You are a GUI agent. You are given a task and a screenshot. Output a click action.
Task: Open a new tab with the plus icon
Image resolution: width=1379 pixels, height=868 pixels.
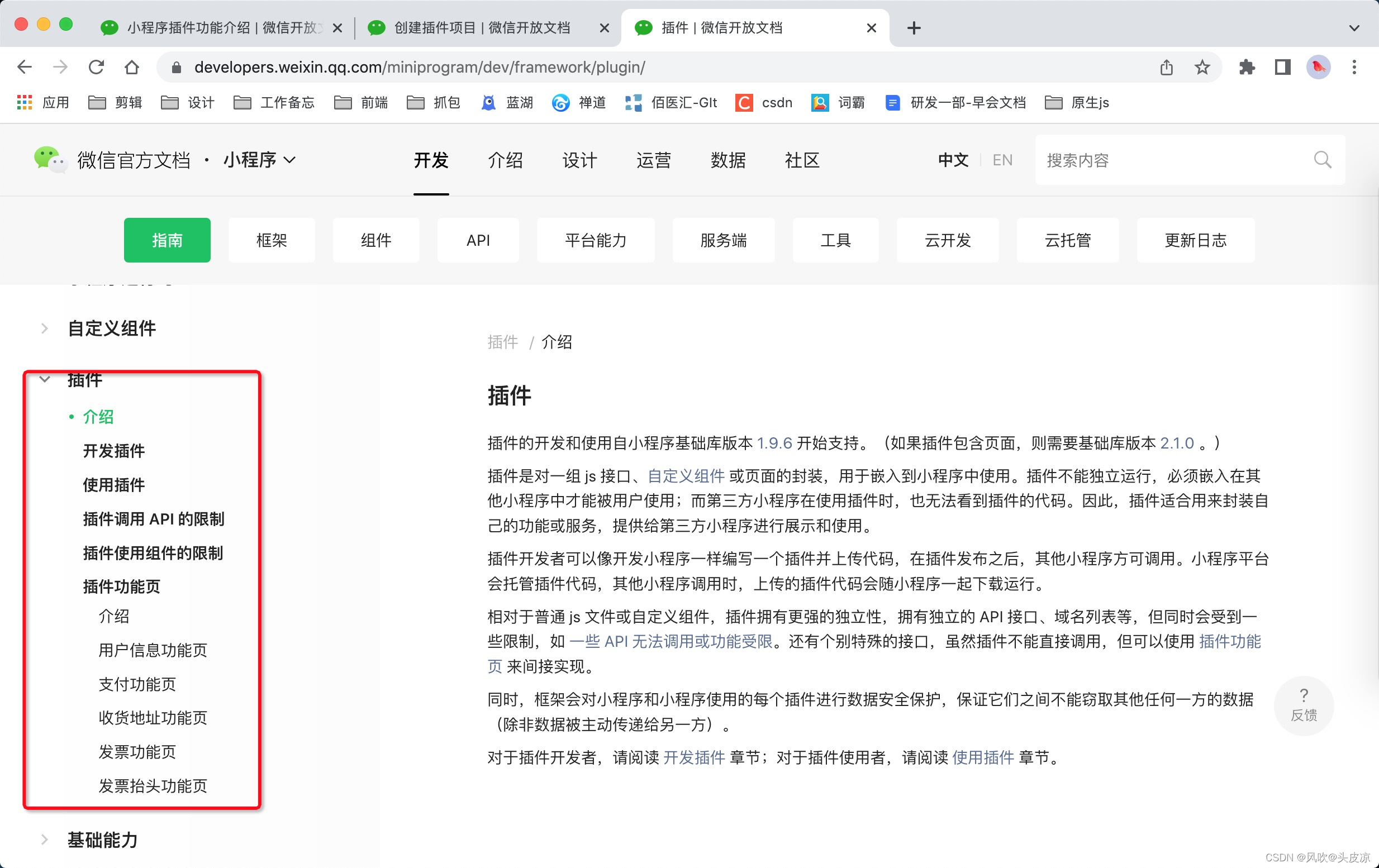914,27
